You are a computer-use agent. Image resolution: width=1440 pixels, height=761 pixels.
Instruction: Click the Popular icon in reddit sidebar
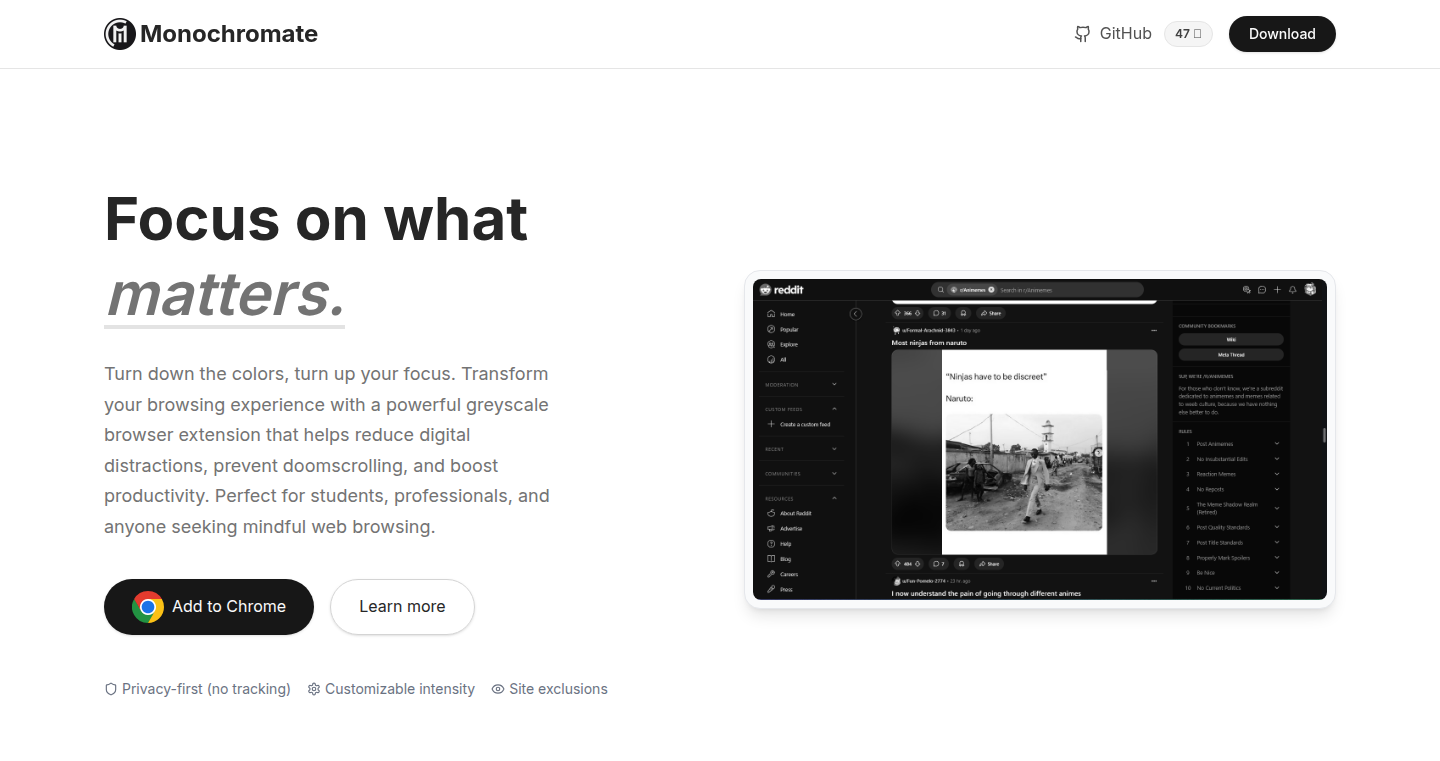(771, 329)
